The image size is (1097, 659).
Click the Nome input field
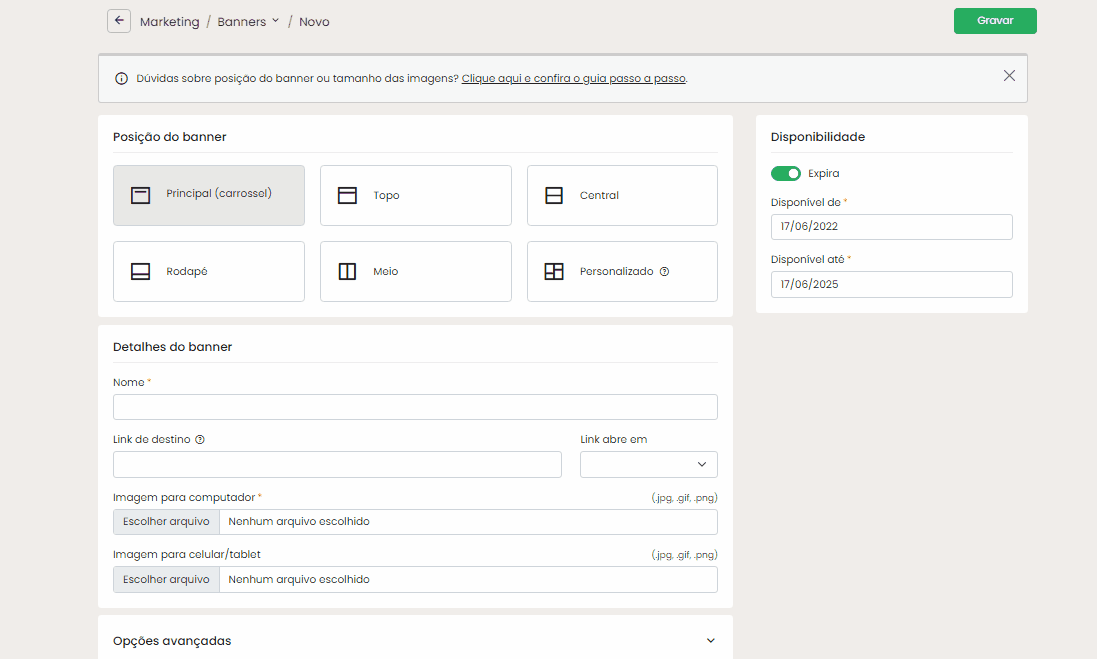[415, 406]
